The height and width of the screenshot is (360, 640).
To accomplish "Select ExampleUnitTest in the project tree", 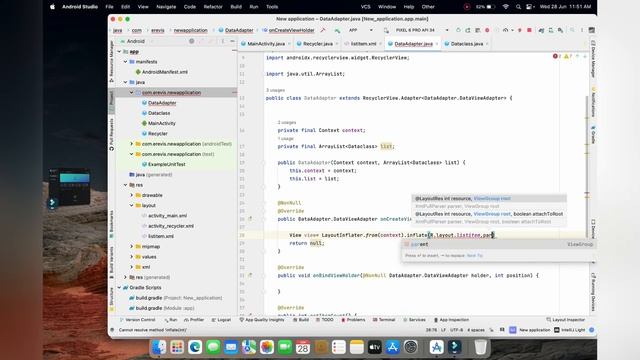I will (x=163, y=164).
